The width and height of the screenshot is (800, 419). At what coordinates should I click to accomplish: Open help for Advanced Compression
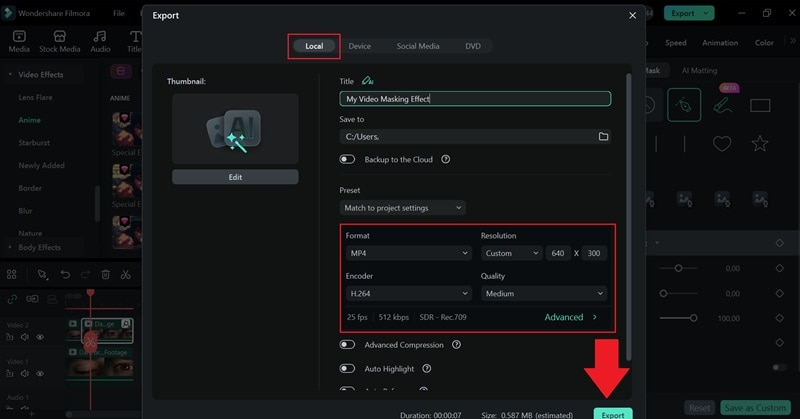tap(456, 344)
